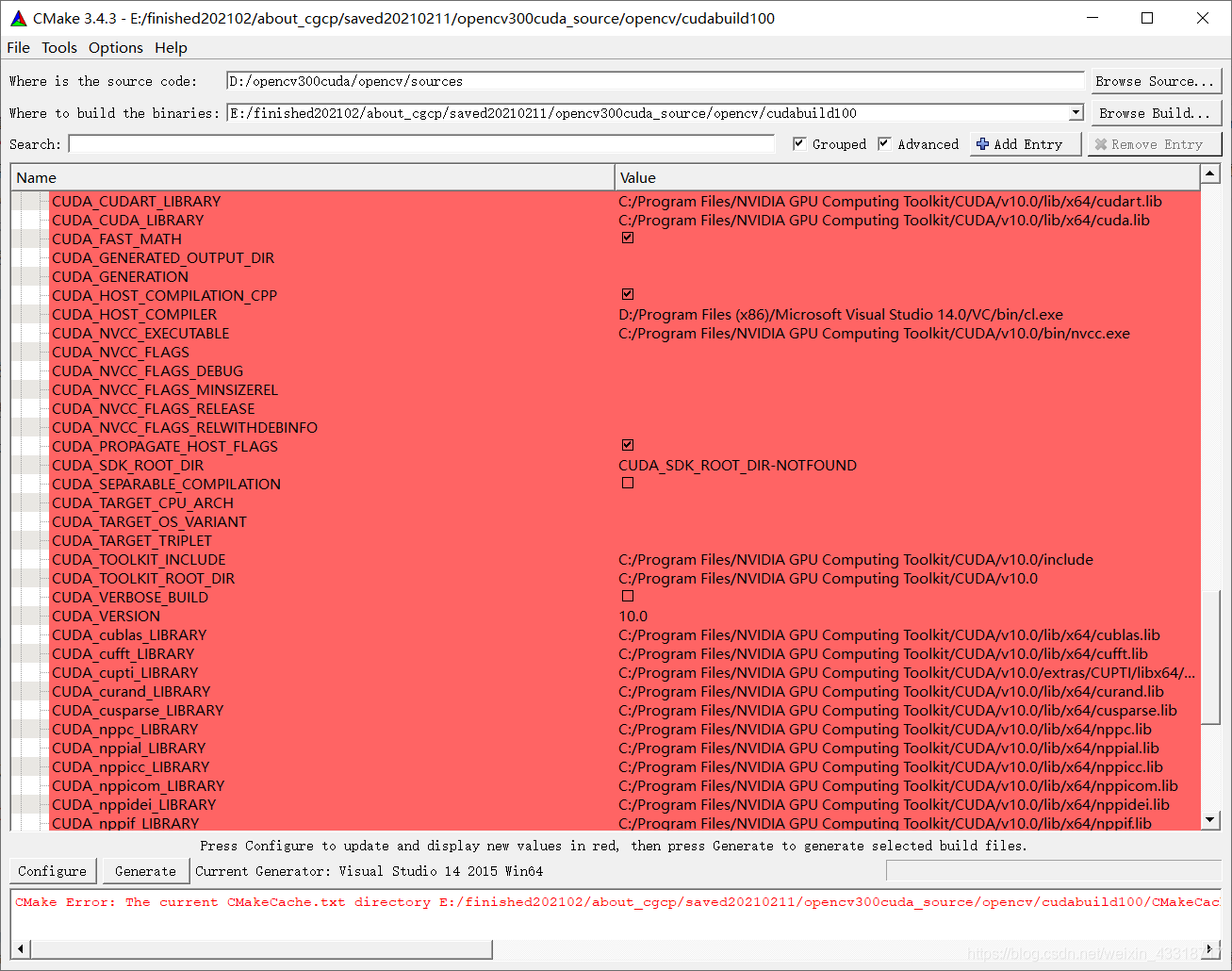The height and width of the screenshot is (971, 1232).
Task: Click the Browse Build button
Action: click(x=1156, y=113)
